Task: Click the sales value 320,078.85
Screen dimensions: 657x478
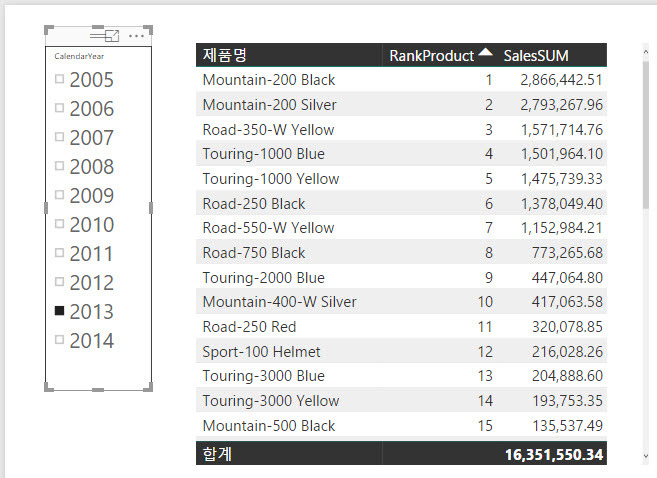Action: point(567,326)
